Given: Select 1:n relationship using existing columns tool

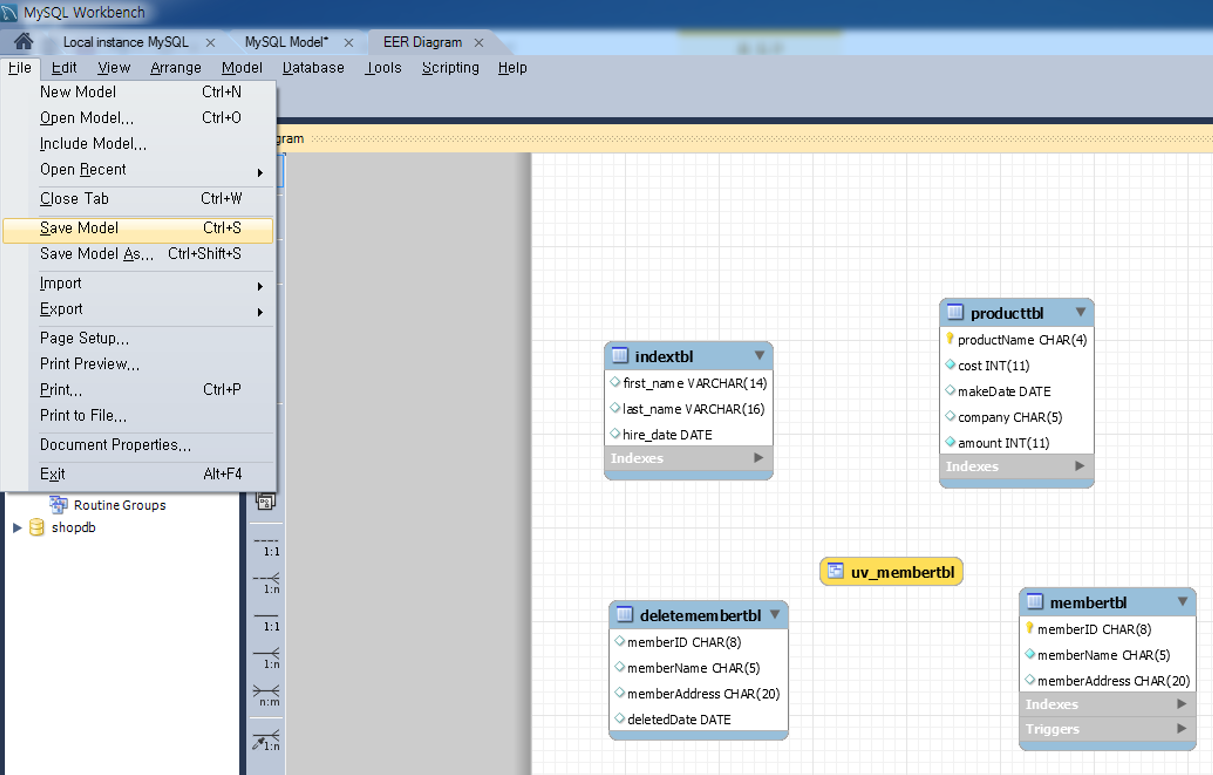Looking at the screenshot, I should [265, 740].
